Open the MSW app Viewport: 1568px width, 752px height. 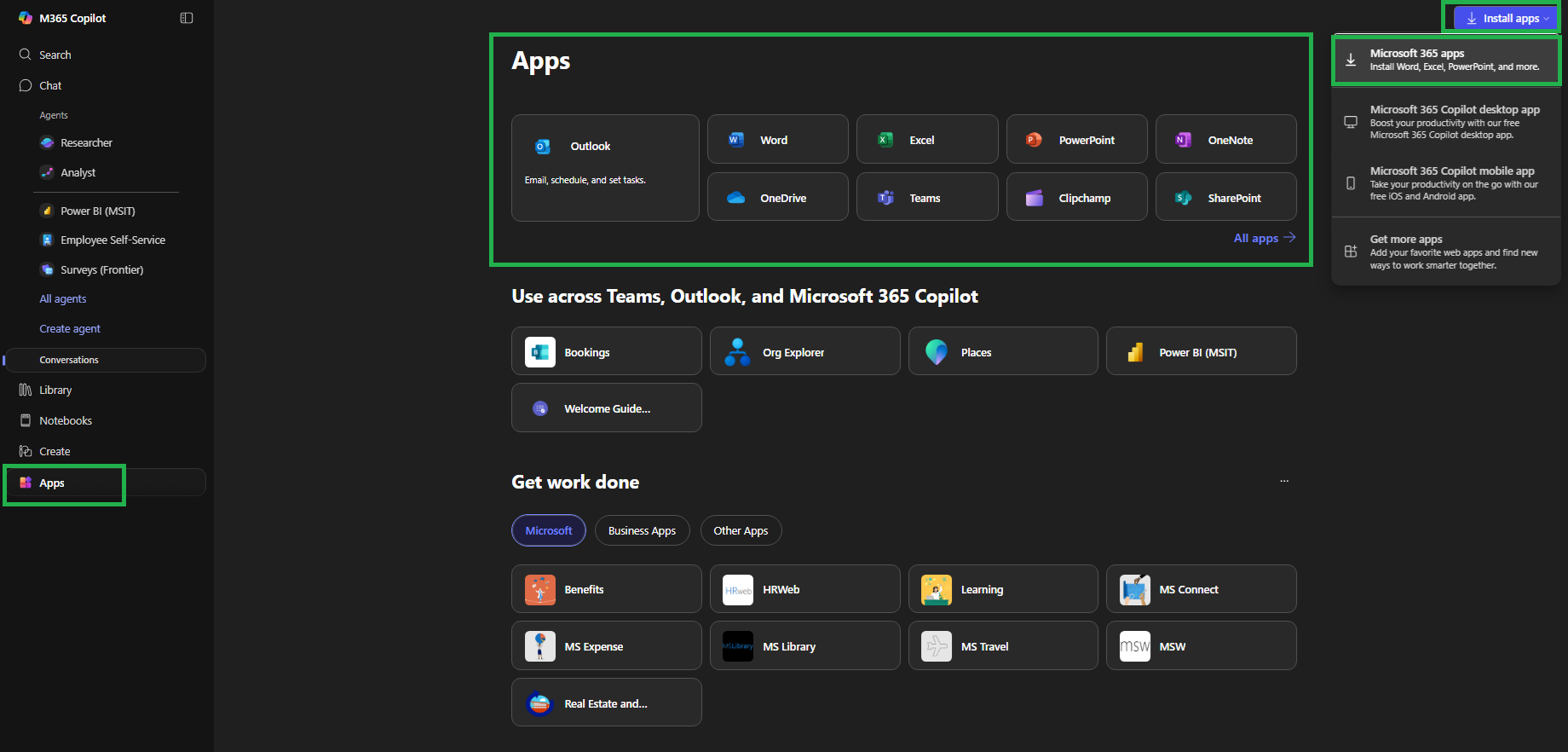coord(1202,645)
